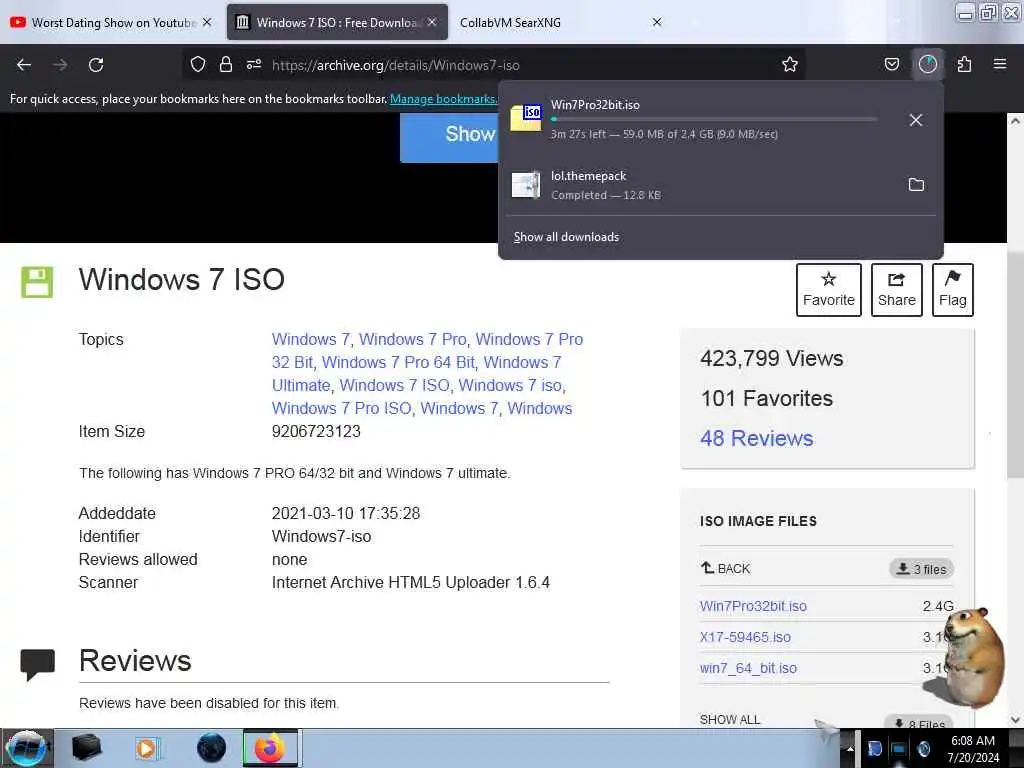
Task: Open the dark globe taskbar icon
Action: click(211, 748)
